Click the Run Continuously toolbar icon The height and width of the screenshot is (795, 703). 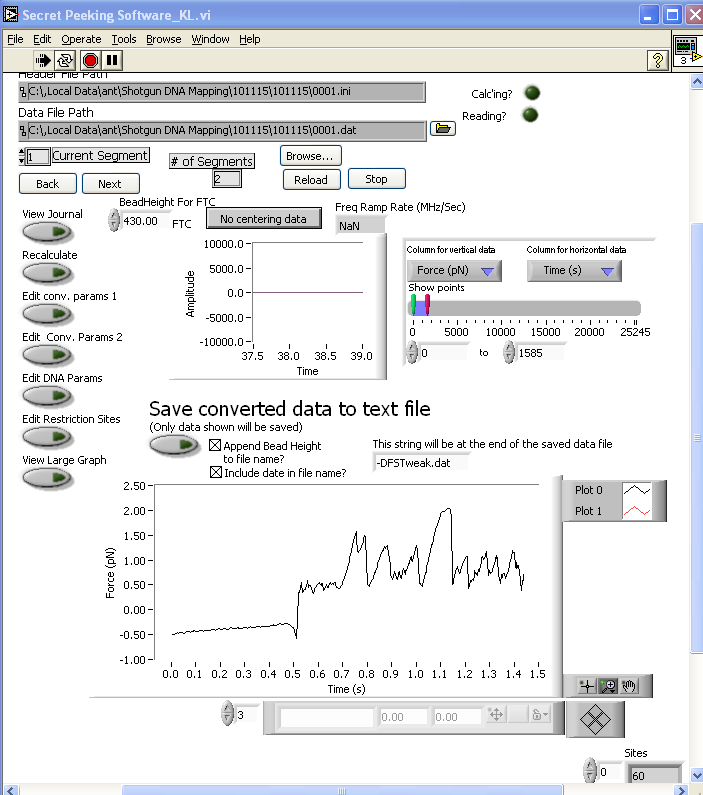pyautogui.click(x=67, y=61)
